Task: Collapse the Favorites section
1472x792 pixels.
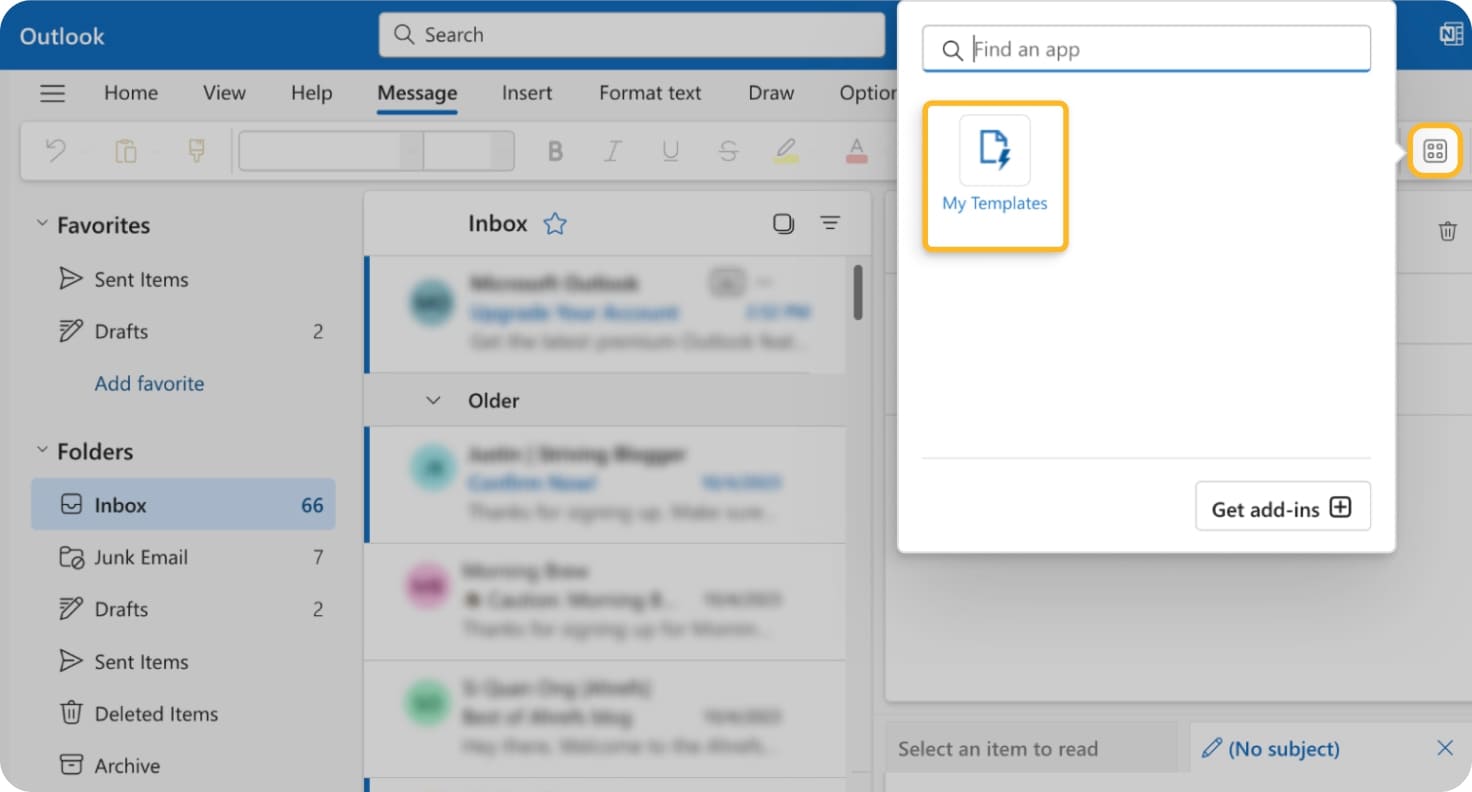Action: click(42, 225)
